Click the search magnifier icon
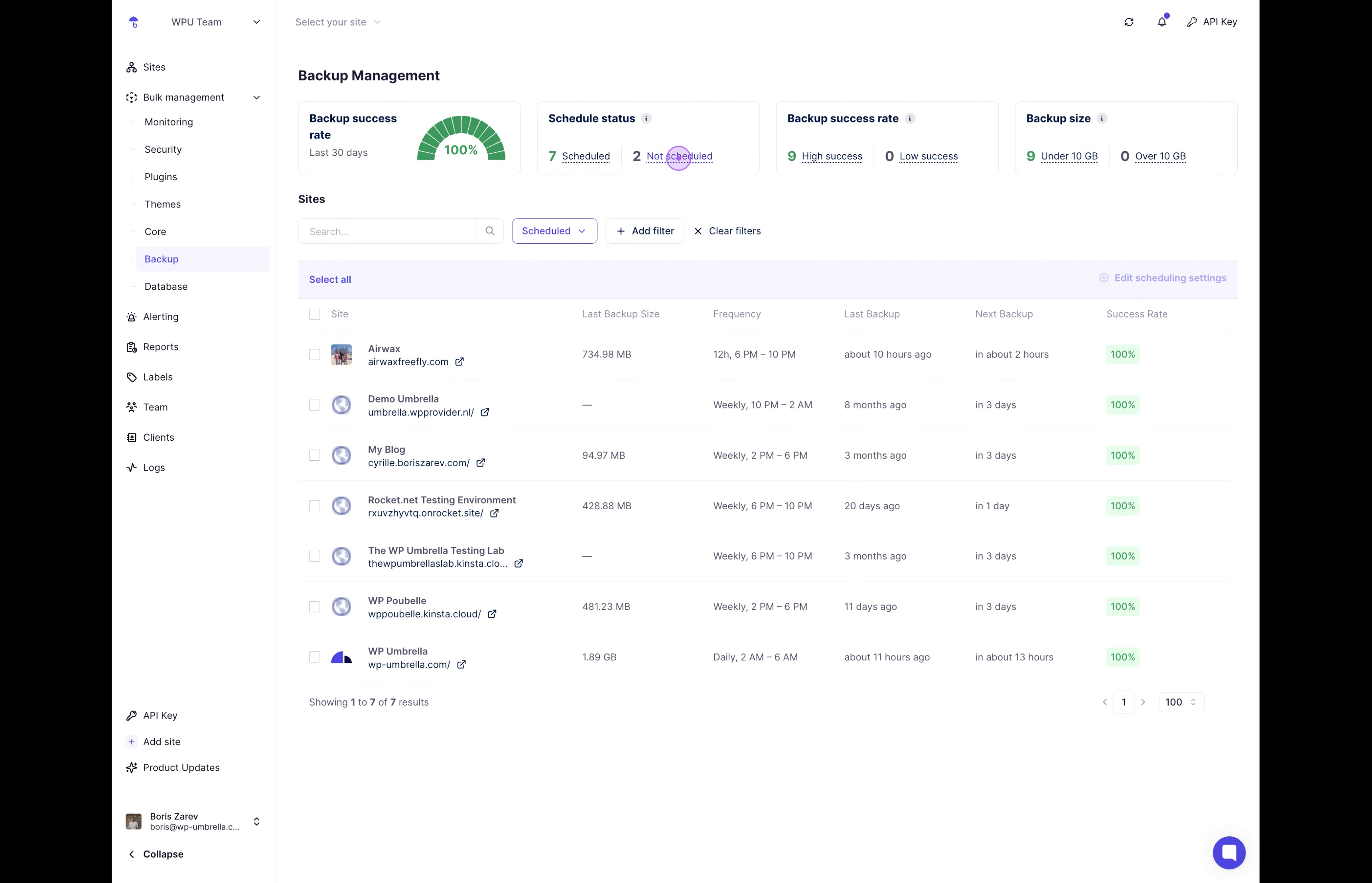This screenshot has height=883, width=1372. (x=490, y=231)
